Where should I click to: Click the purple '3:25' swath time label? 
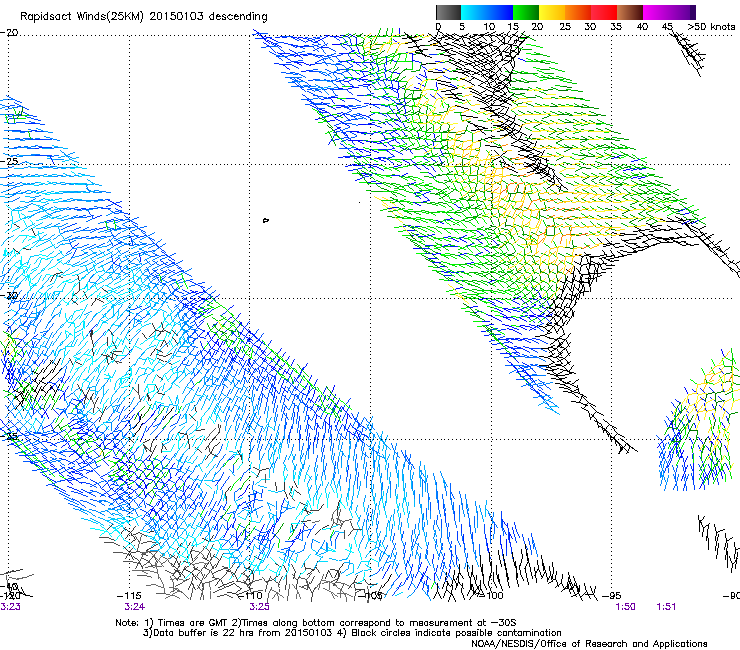[x=259, y=607]
